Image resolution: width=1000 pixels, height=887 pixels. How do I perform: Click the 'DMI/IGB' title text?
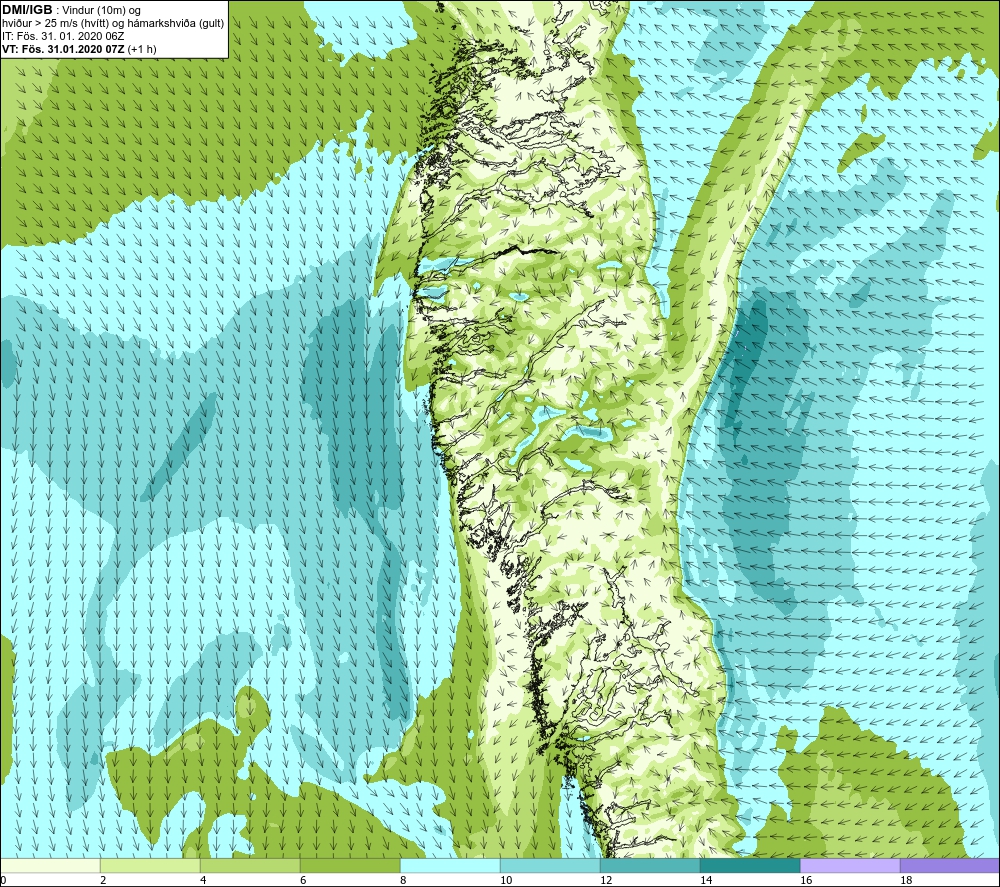tap(27, 10)
